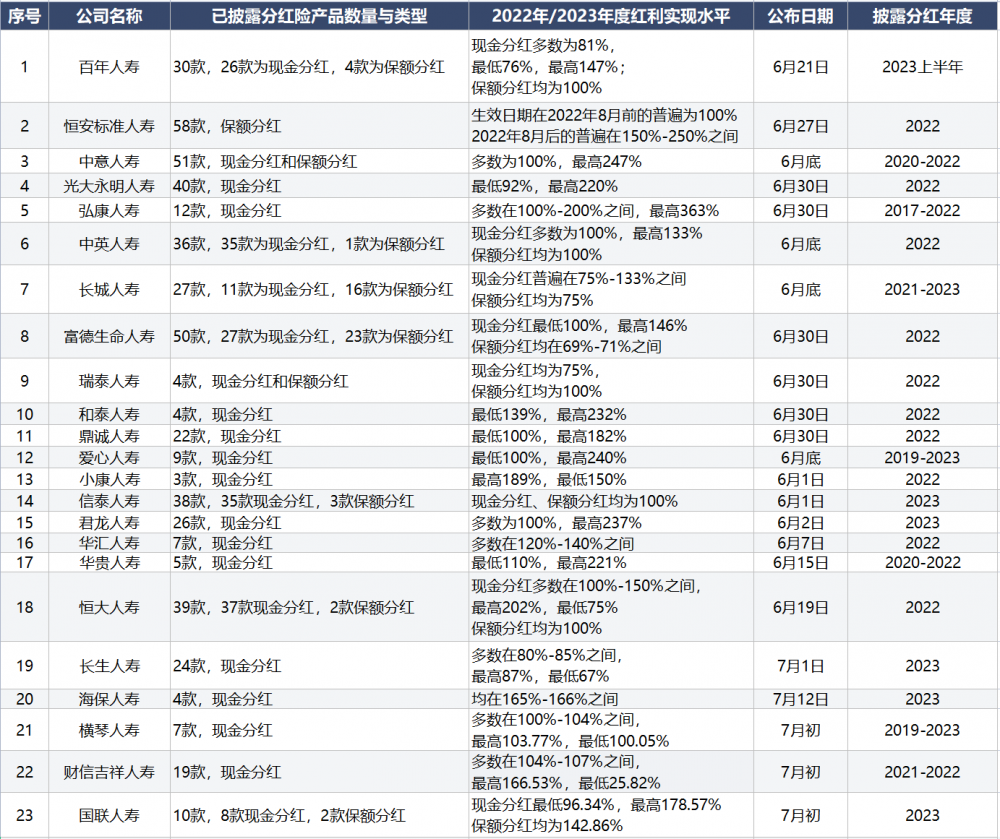Click the 和泰人寿 cell
The height and width of the screenshot is (839, 1000).
(109, 414)
